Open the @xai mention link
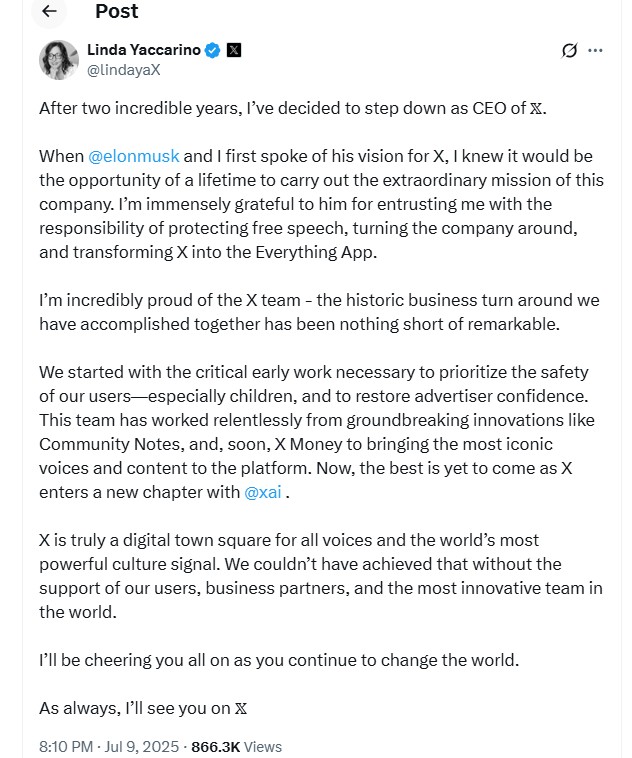This screenshot has width=632, height=758. pyautogui.click(x=263, y=492)
